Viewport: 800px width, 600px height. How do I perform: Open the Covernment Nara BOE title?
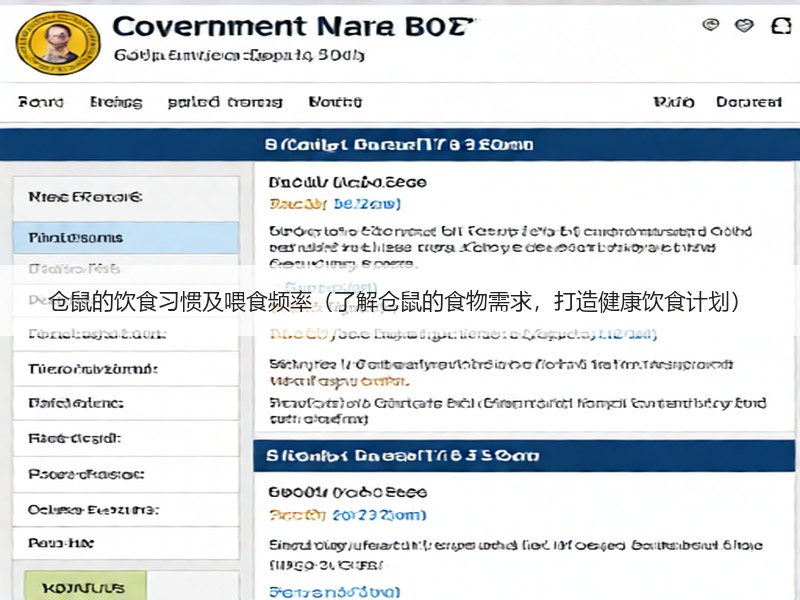coord(292,27)
